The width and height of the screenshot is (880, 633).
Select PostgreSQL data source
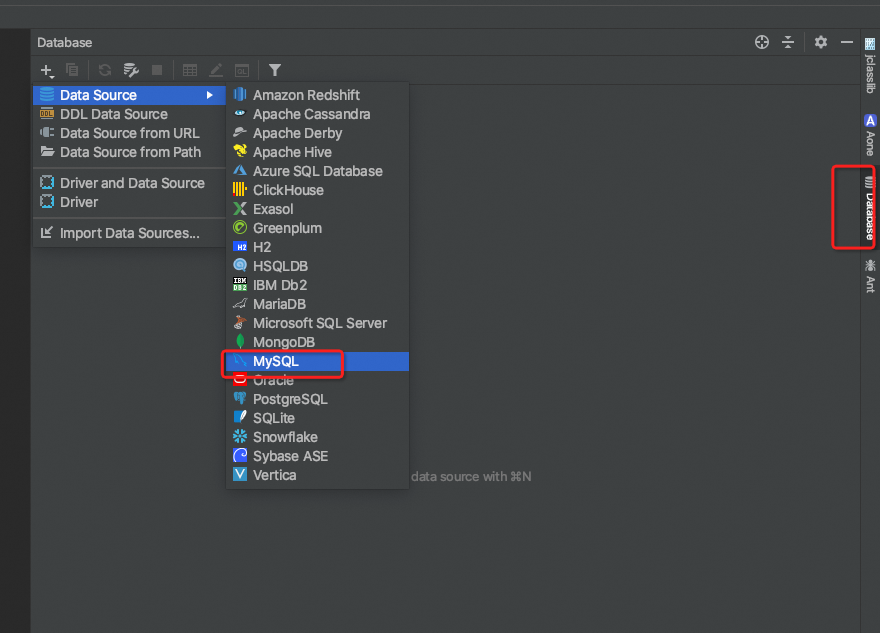click(318, 400)
